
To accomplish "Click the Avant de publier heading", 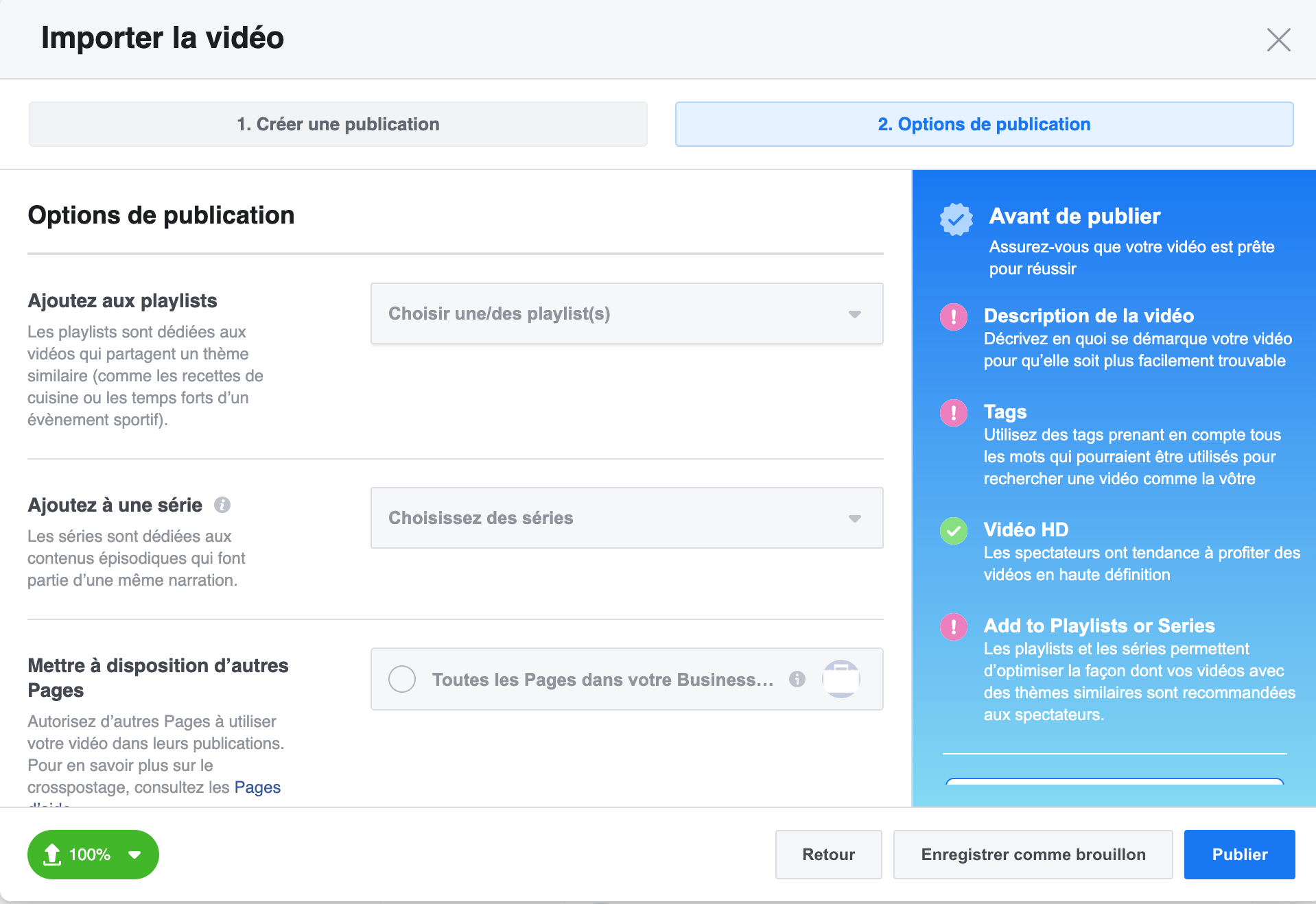I will coord(1074,216).
